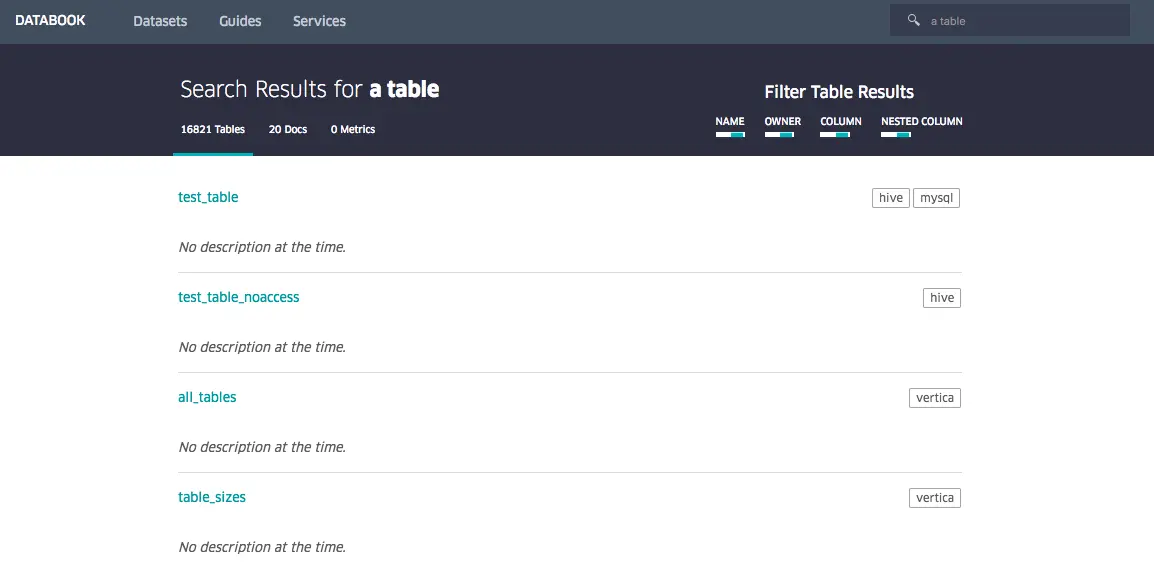The image size is (1154, 571).
Task: Select the 0 Metrics tab
Action: pyautogui.click(x=353, y=129)
